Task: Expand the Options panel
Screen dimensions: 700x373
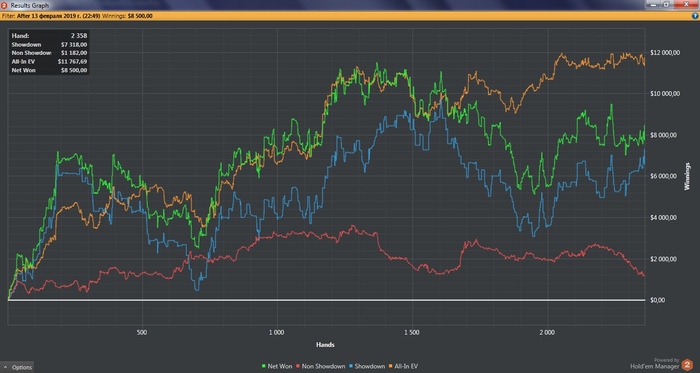Action: point(17,367)
